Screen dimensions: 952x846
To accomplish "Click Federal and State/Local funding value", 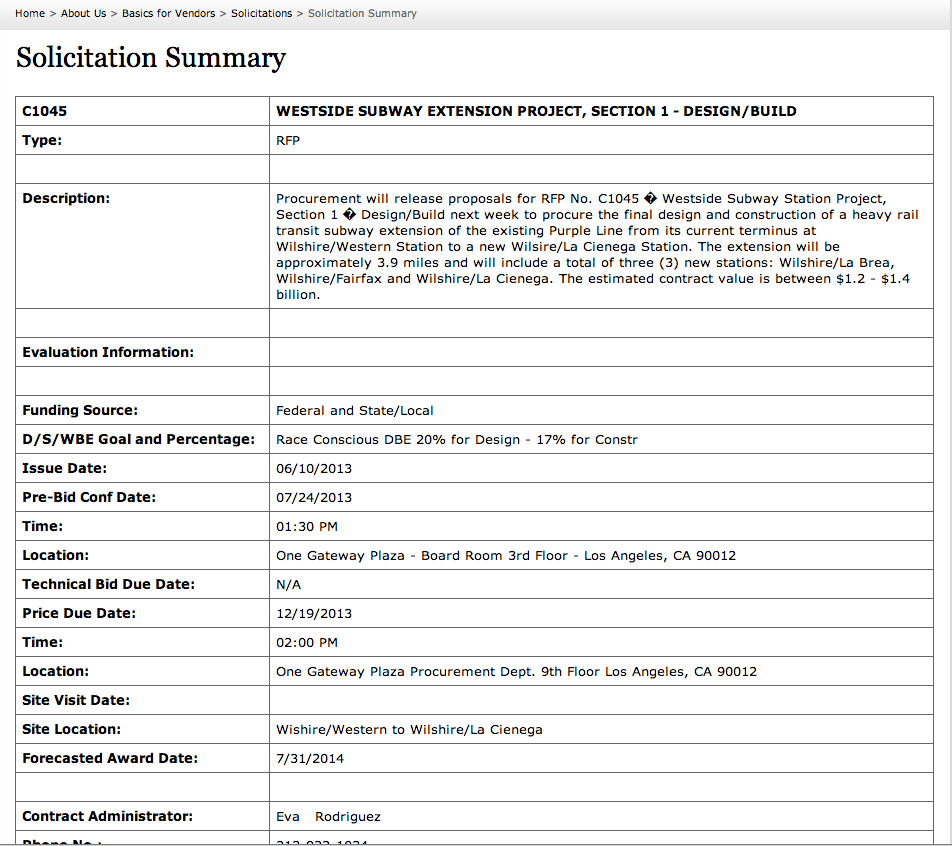I will 355,411.
